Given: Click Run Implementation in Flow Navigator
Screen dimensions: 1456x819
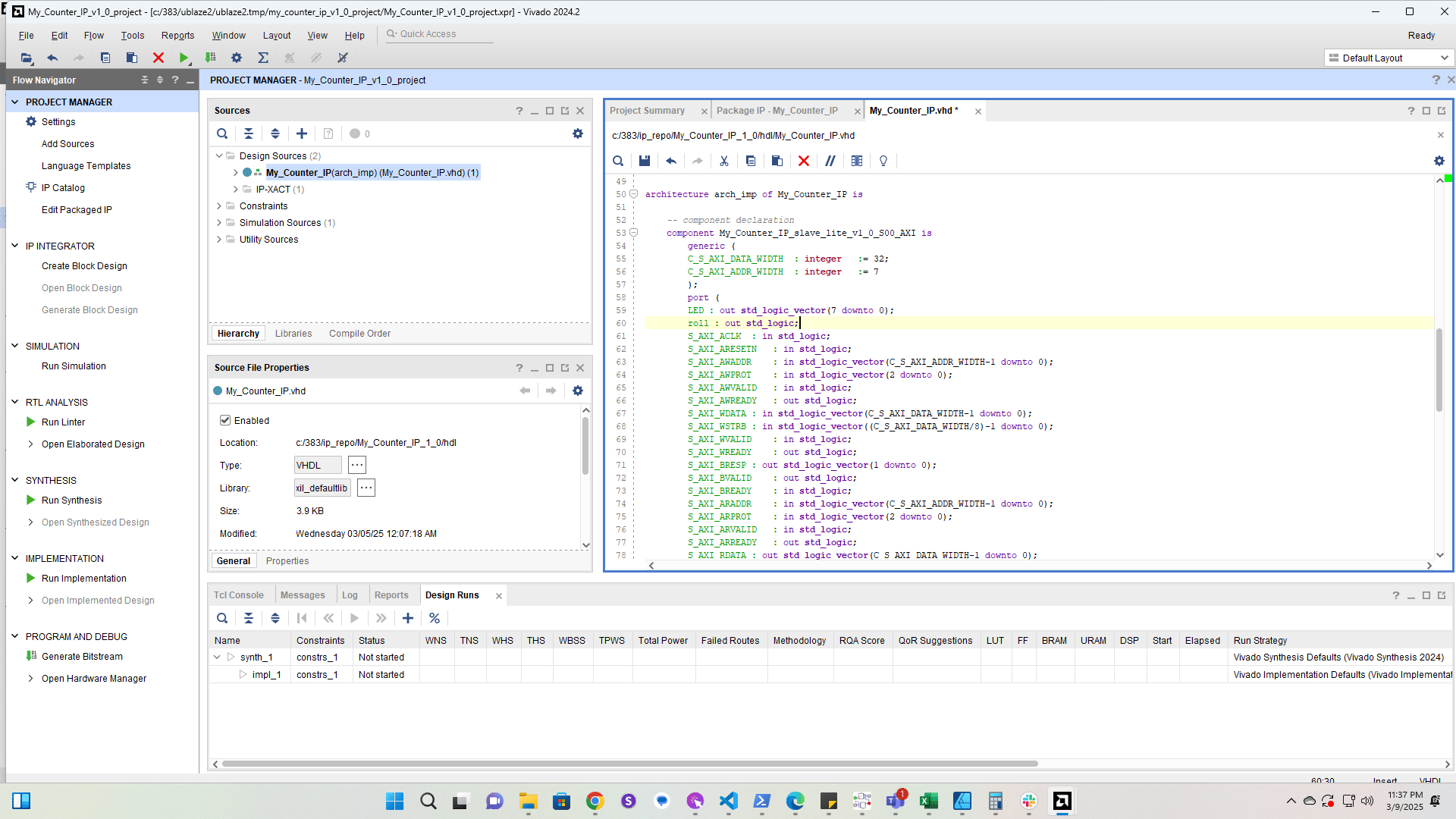Looking at the screenshot, I should (83, 579).
